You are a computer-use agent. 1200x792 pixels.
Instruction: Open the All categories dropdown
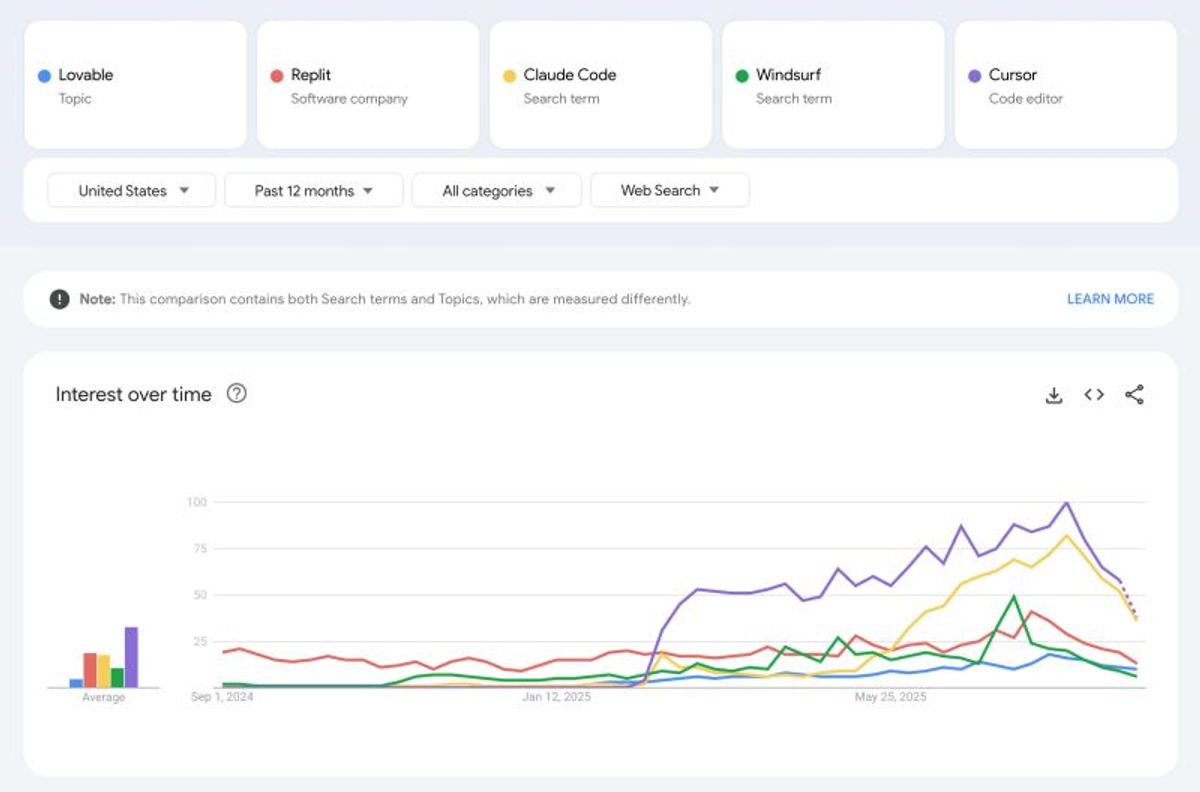[497, 190]
